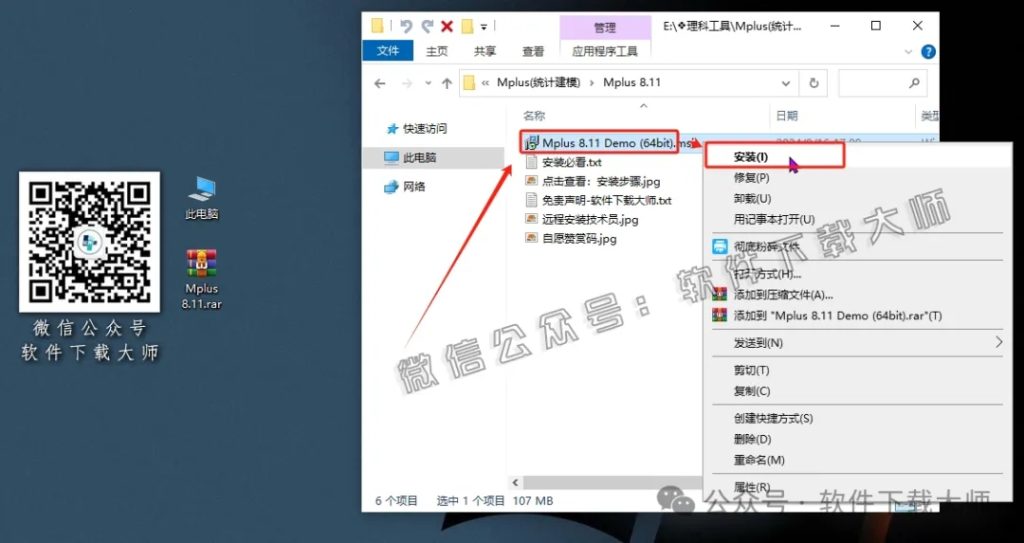Click the red delete X icon in title bar
The height and width of the screenshot is (543, 1024).
(447, 26)
